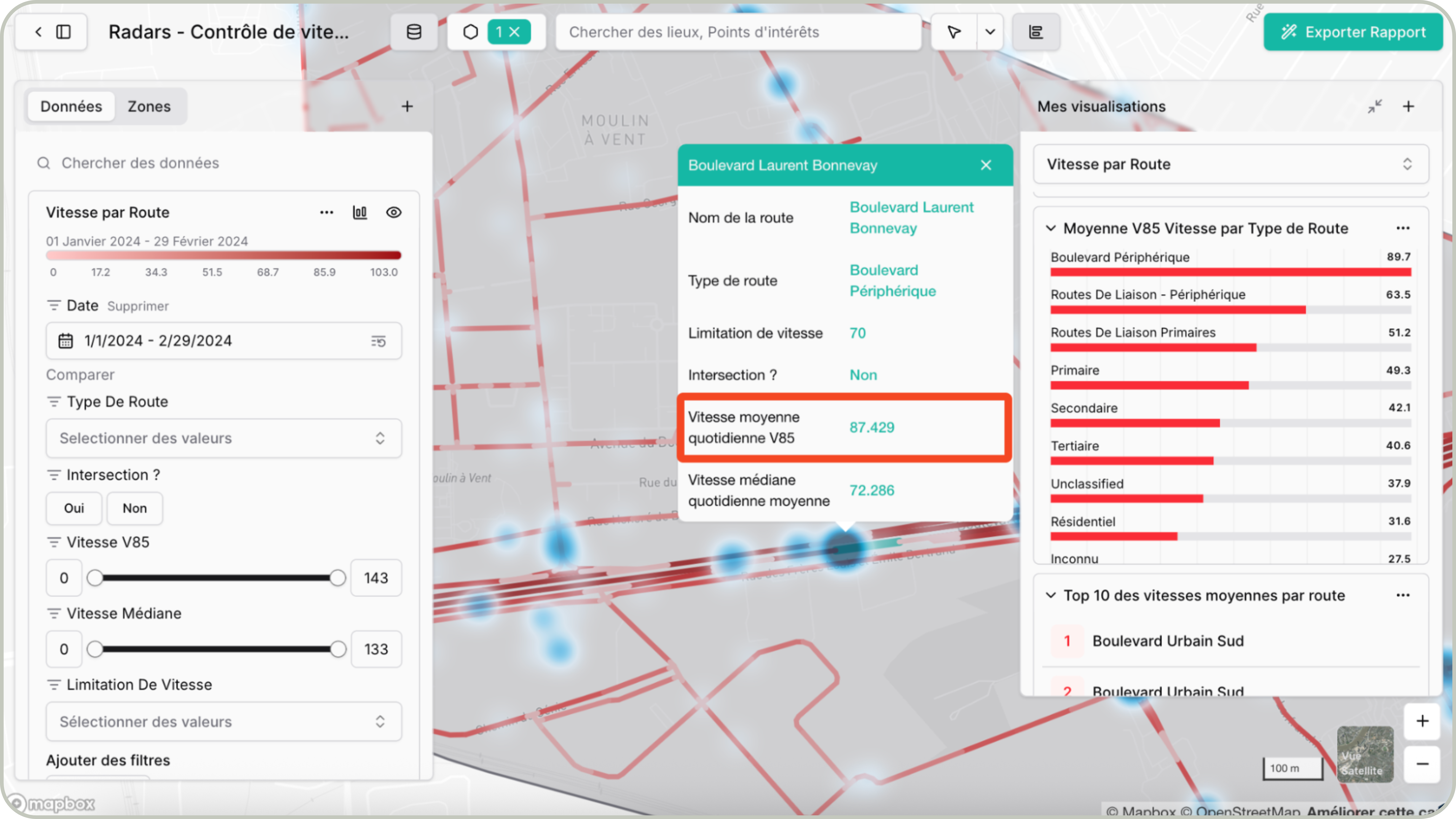Collapse the Mes visualisations panel
Screen dimensions: 1456x819
(1375, 106)
